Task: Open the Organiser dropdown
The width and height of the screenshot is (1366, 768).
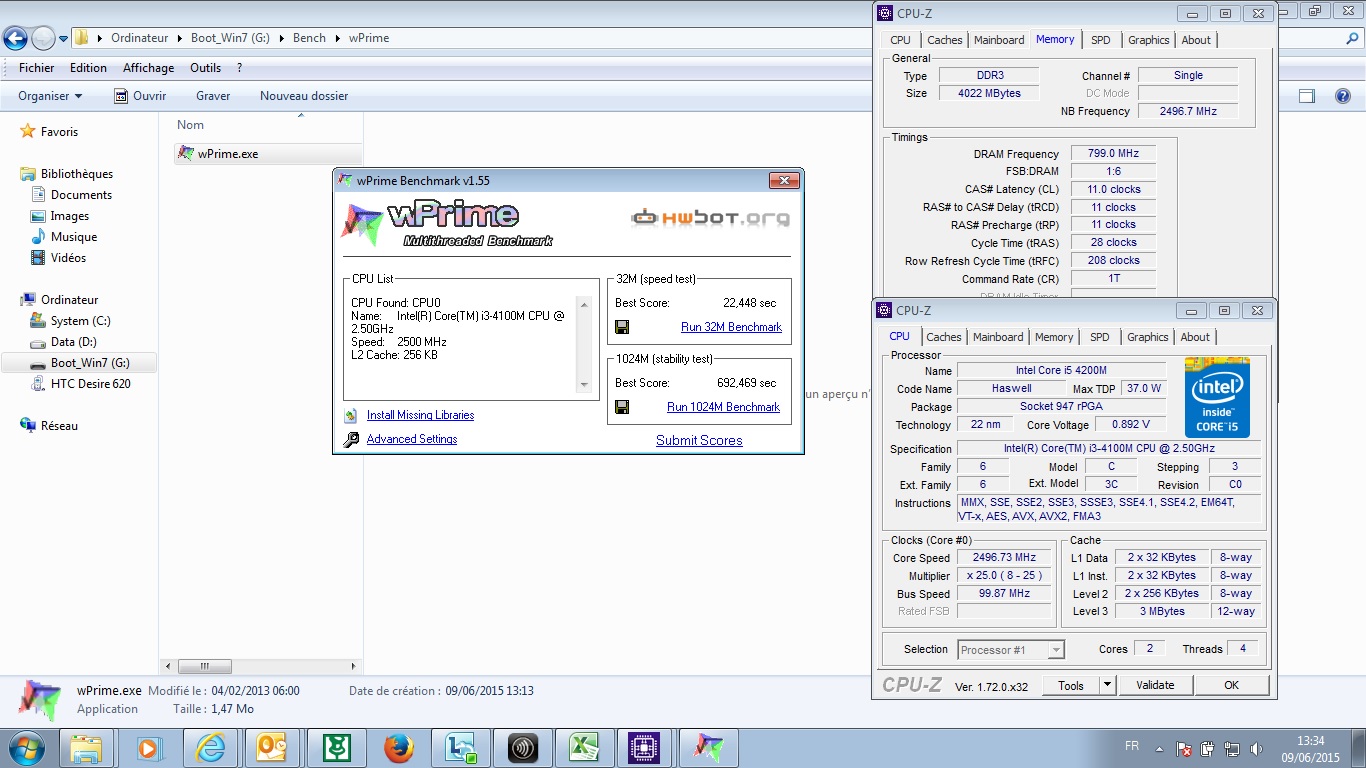Action: (50, 96)
